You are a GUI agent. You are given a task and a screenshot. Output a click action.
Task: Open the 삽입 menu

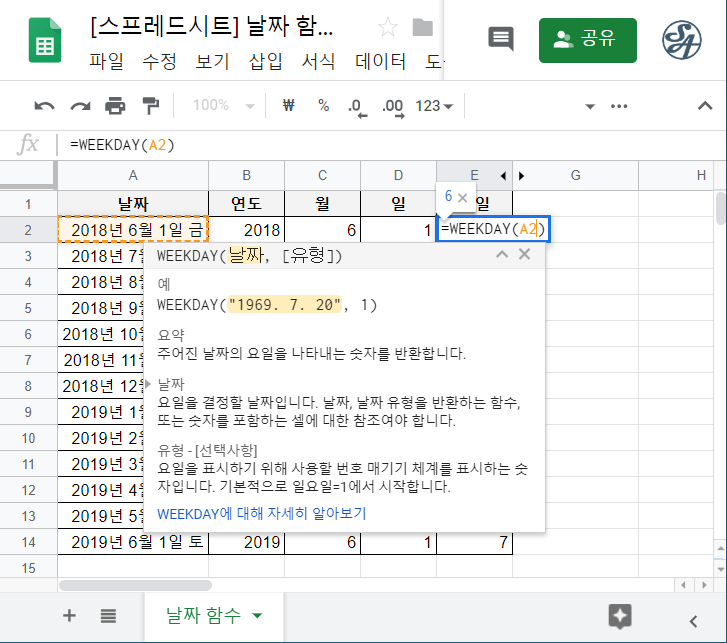265,61
